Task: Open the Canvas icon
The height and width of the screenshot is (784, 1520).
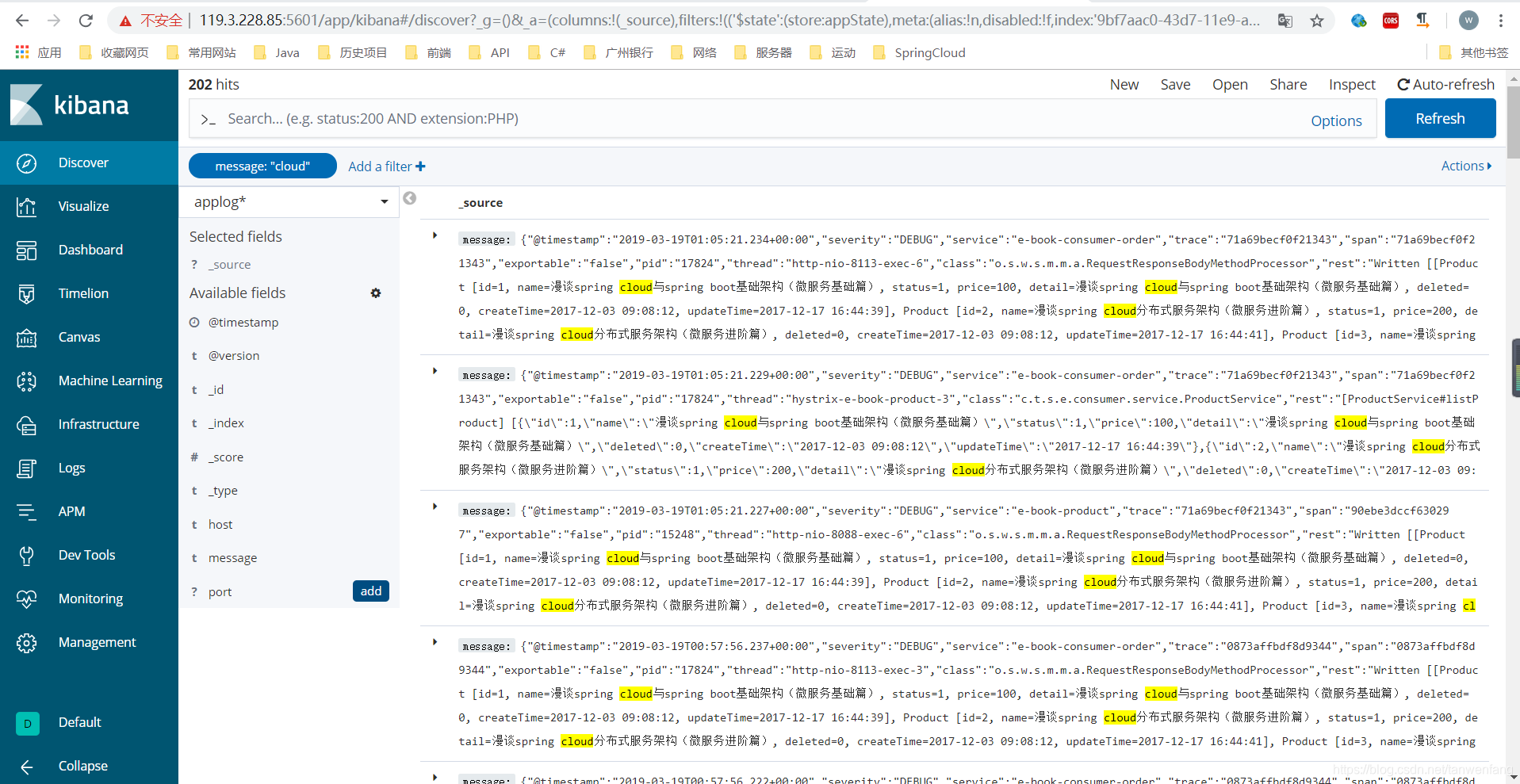Action: tap(26, 338)
